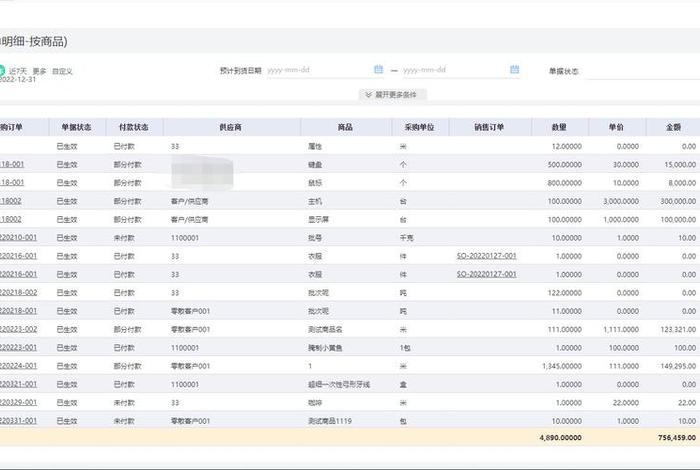Image resolution: width=700 pixels, height=470 pixels.
Task: Click the unit price 22.0000 cell
Action: tap(626, 403)
